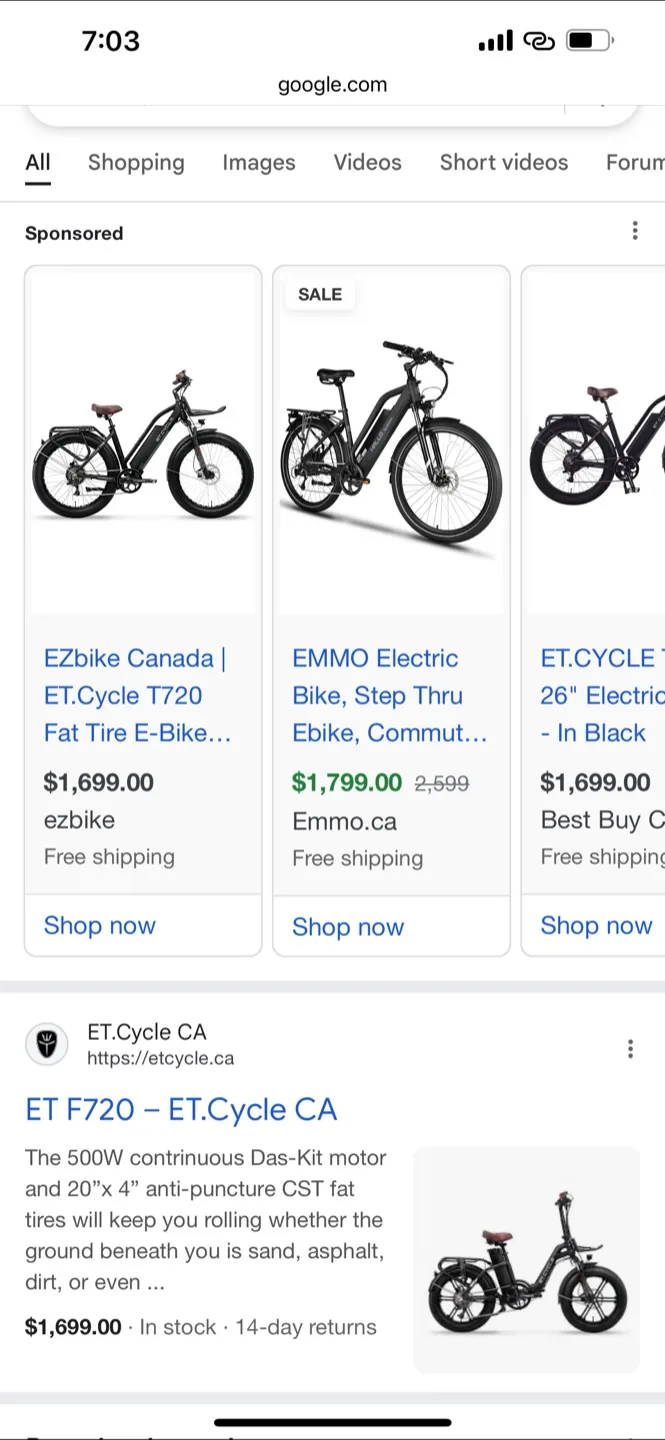Tap the cellular signal indicator
665x1440 pixels.
[x=496, y=40]
